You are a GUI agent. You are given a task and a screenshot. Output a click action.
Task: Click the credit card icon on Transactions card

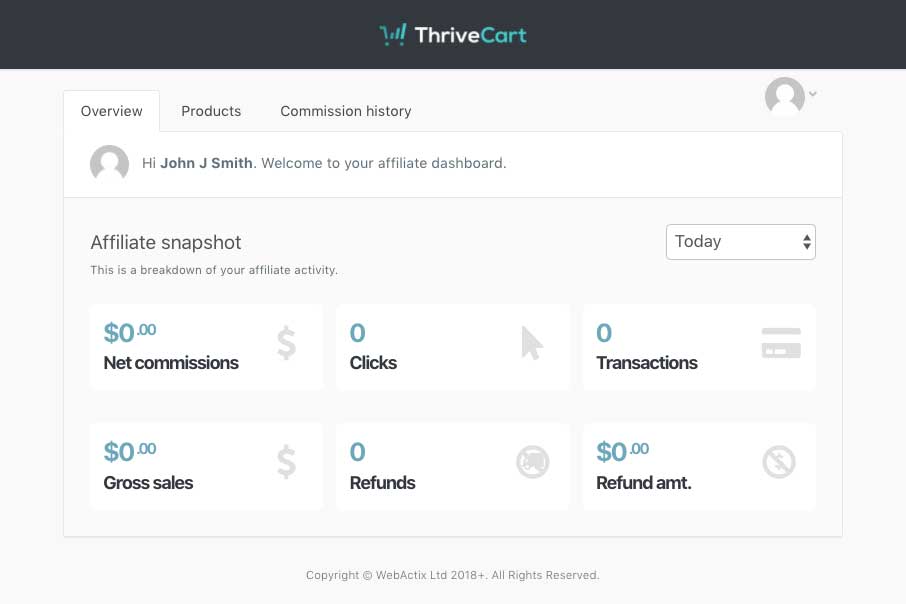click(780, 342)
